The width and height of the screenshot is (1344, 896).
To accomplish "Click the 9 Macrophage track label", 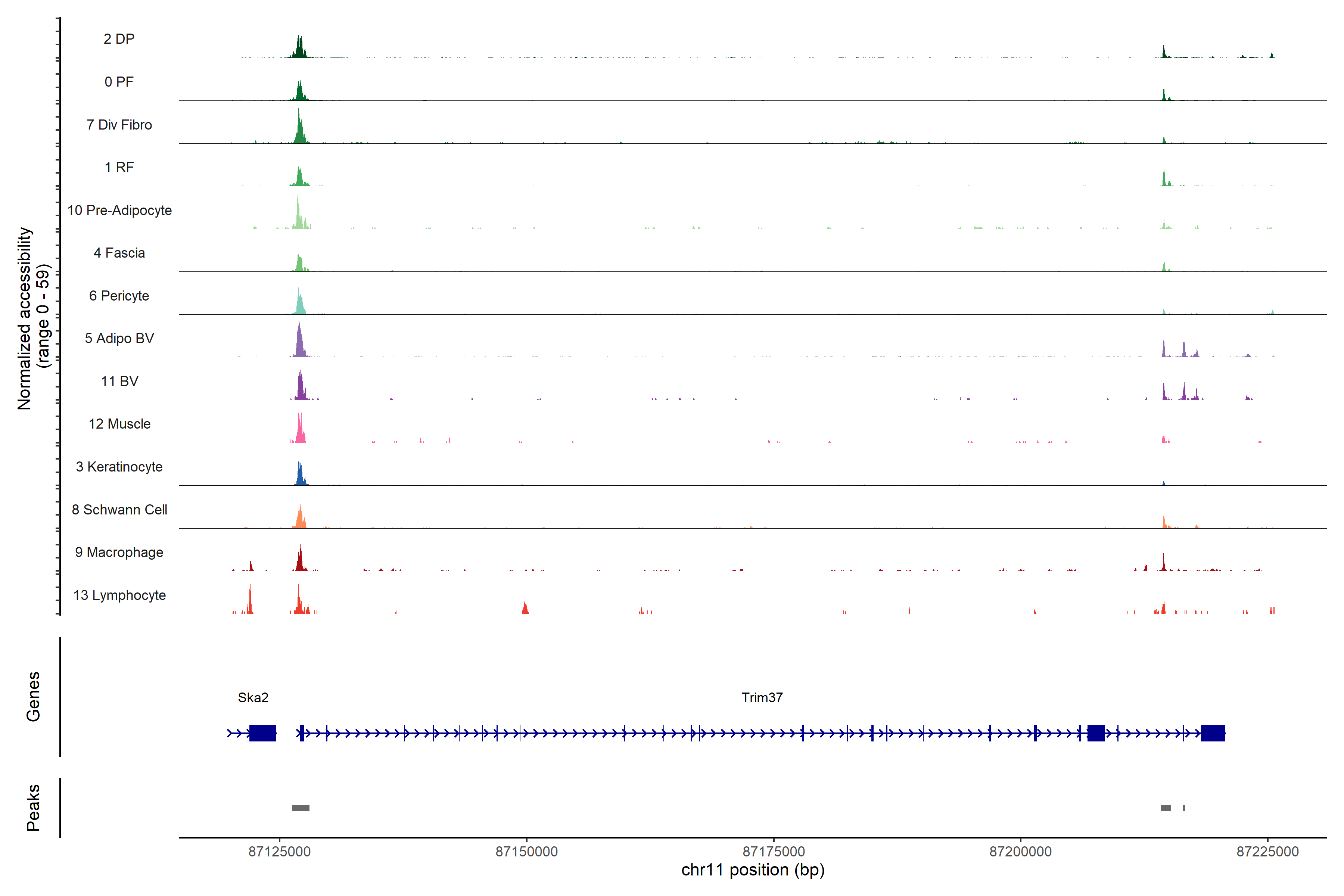I will click(119, 552).
